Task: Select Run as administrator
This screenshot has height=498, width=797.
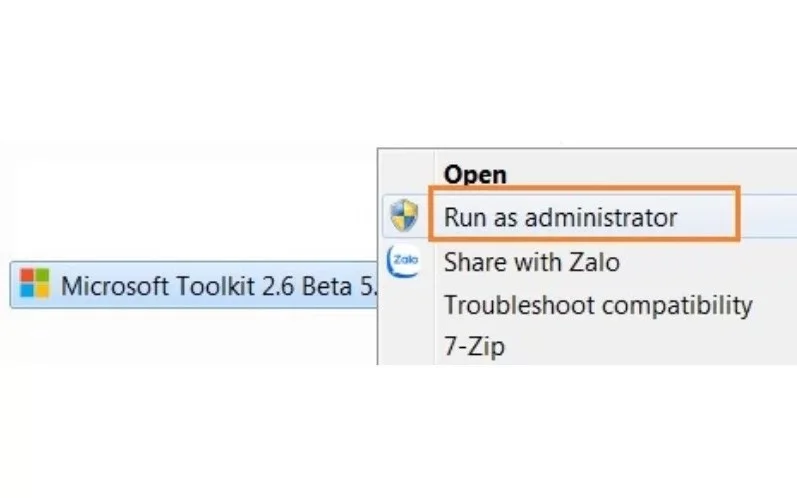Action: pyautogui.click(x=560, y=217)
